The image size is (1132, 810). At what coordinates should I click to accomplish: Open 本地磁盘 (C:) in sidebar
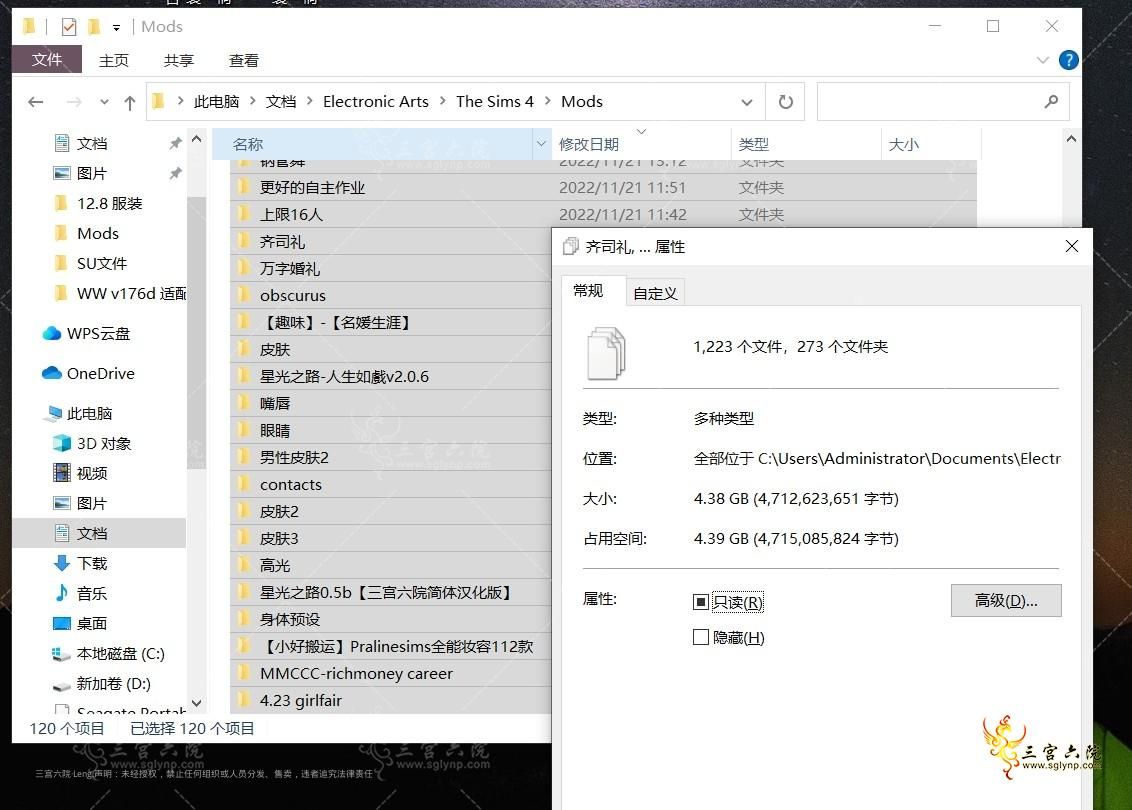tap(121, 653)
